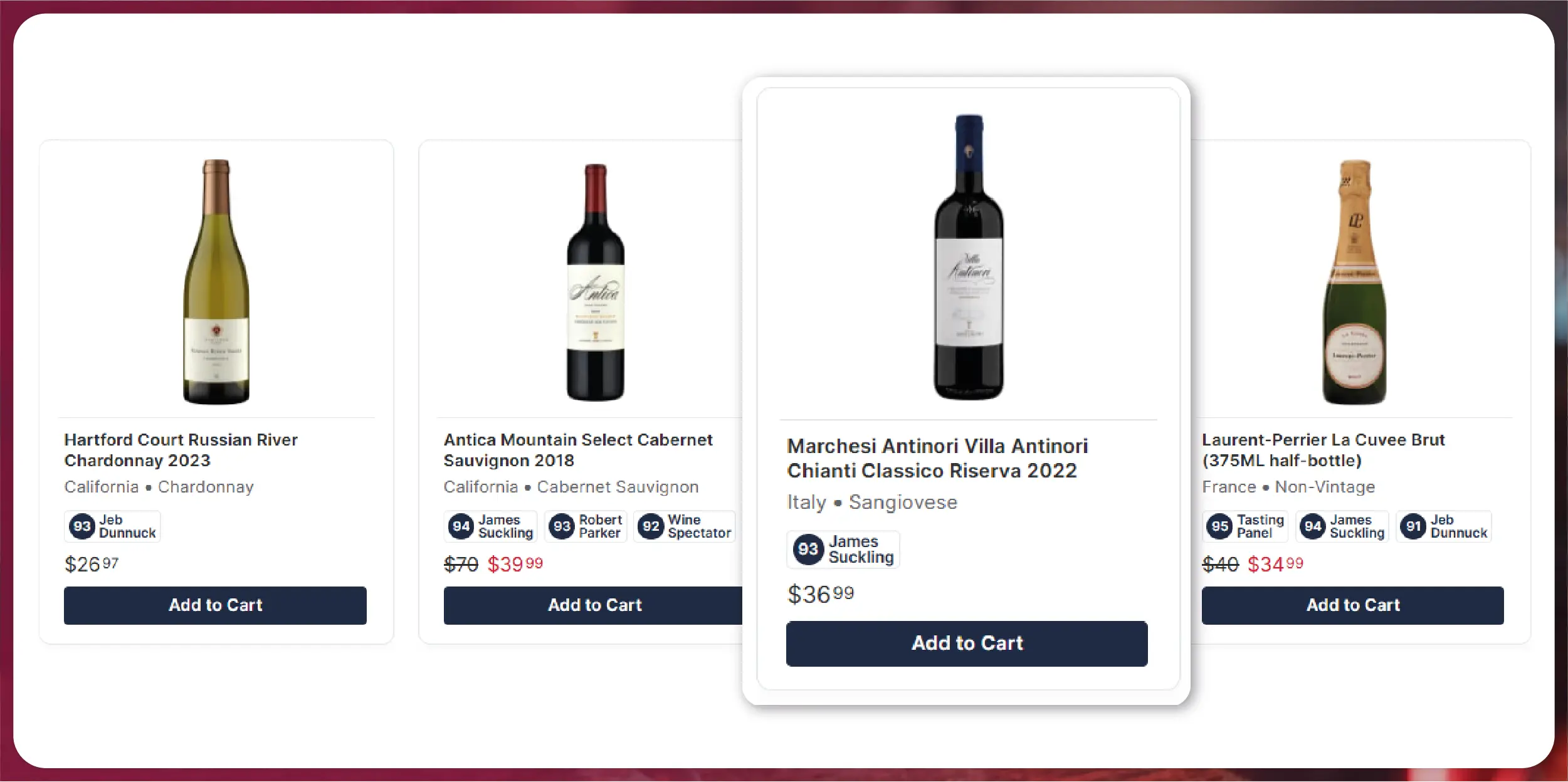Click Marchesi Antinori Villa Antinori product title
The image size is (1568, 782).
click(x=937, y=458)
